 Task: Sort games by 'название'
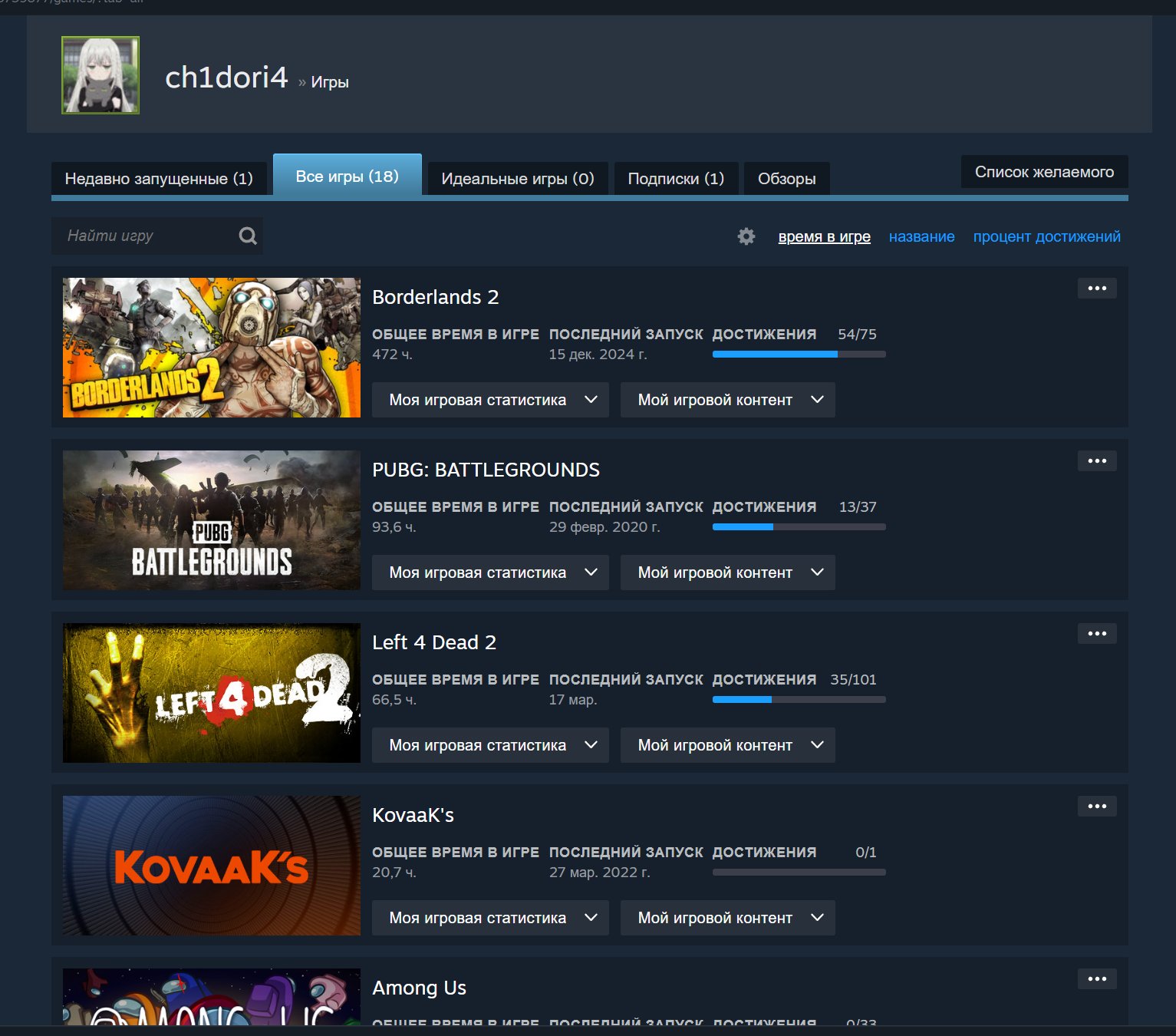(x=921, y=236)
